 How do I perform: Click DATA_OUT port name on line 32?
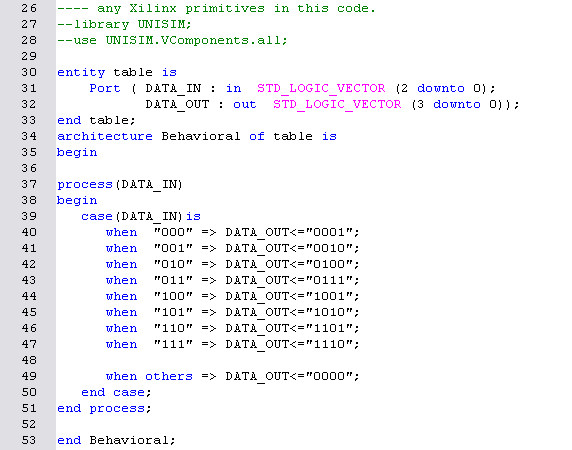tap(177, 104)
